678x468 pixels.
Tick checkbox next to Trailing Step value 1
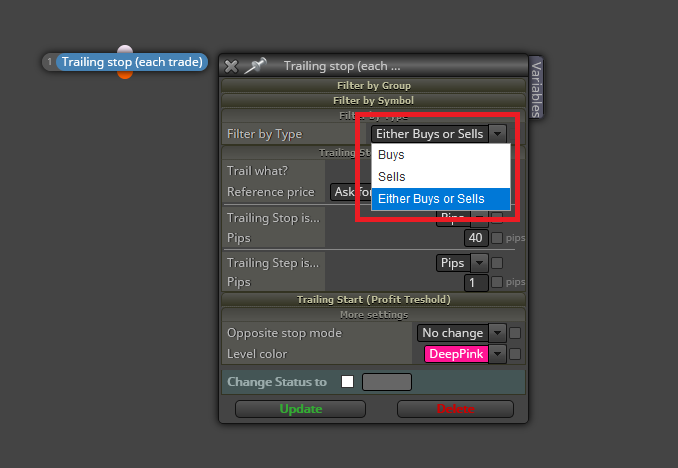[497, 282]
